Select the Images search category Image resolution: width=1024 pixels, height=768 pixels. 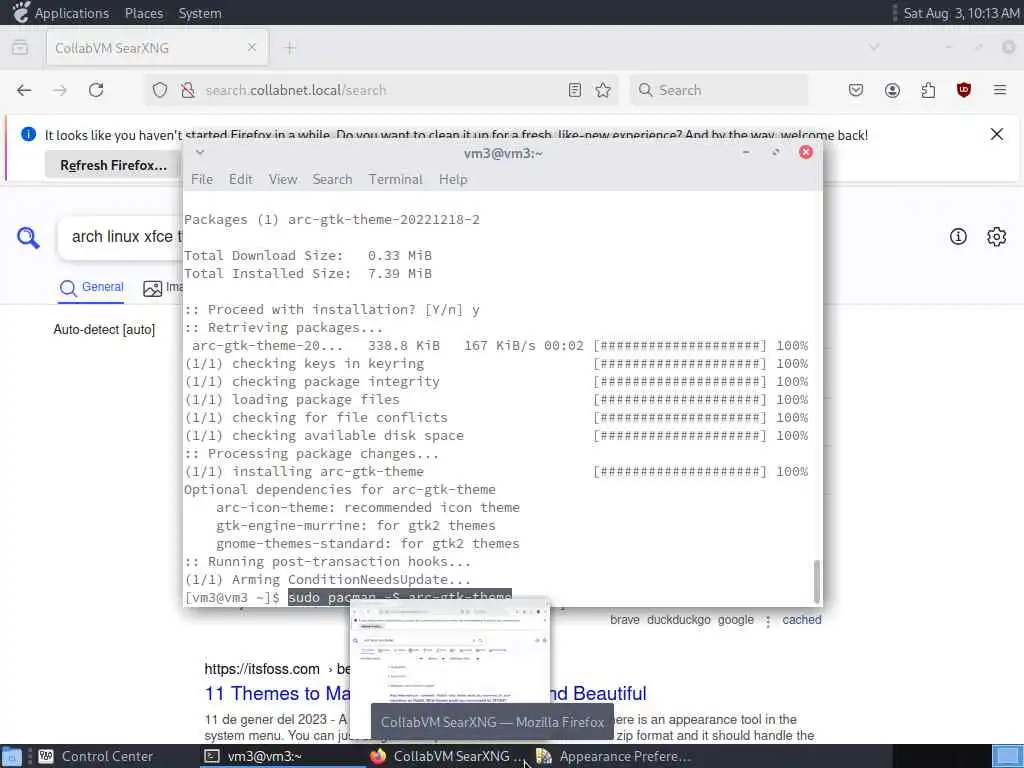(163, 287)
